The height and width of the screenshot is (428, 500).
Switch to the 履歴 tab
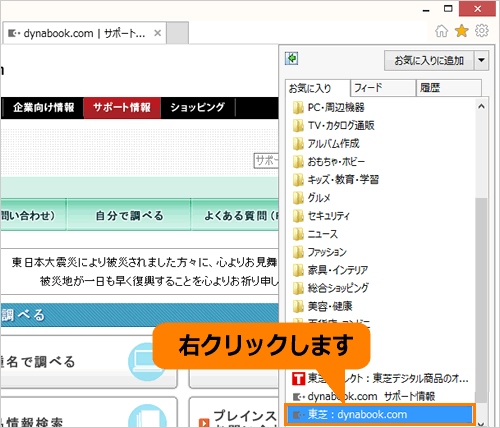point(449,88)
